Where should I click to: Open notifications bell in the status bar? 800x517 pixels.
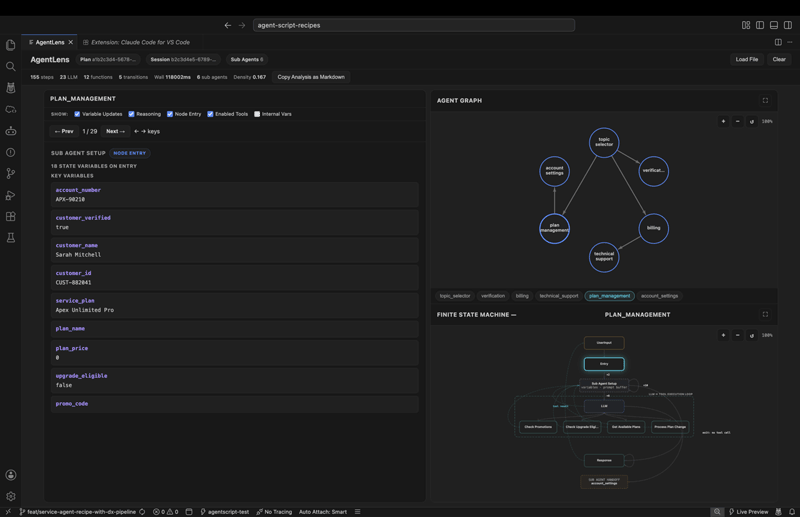792,511
